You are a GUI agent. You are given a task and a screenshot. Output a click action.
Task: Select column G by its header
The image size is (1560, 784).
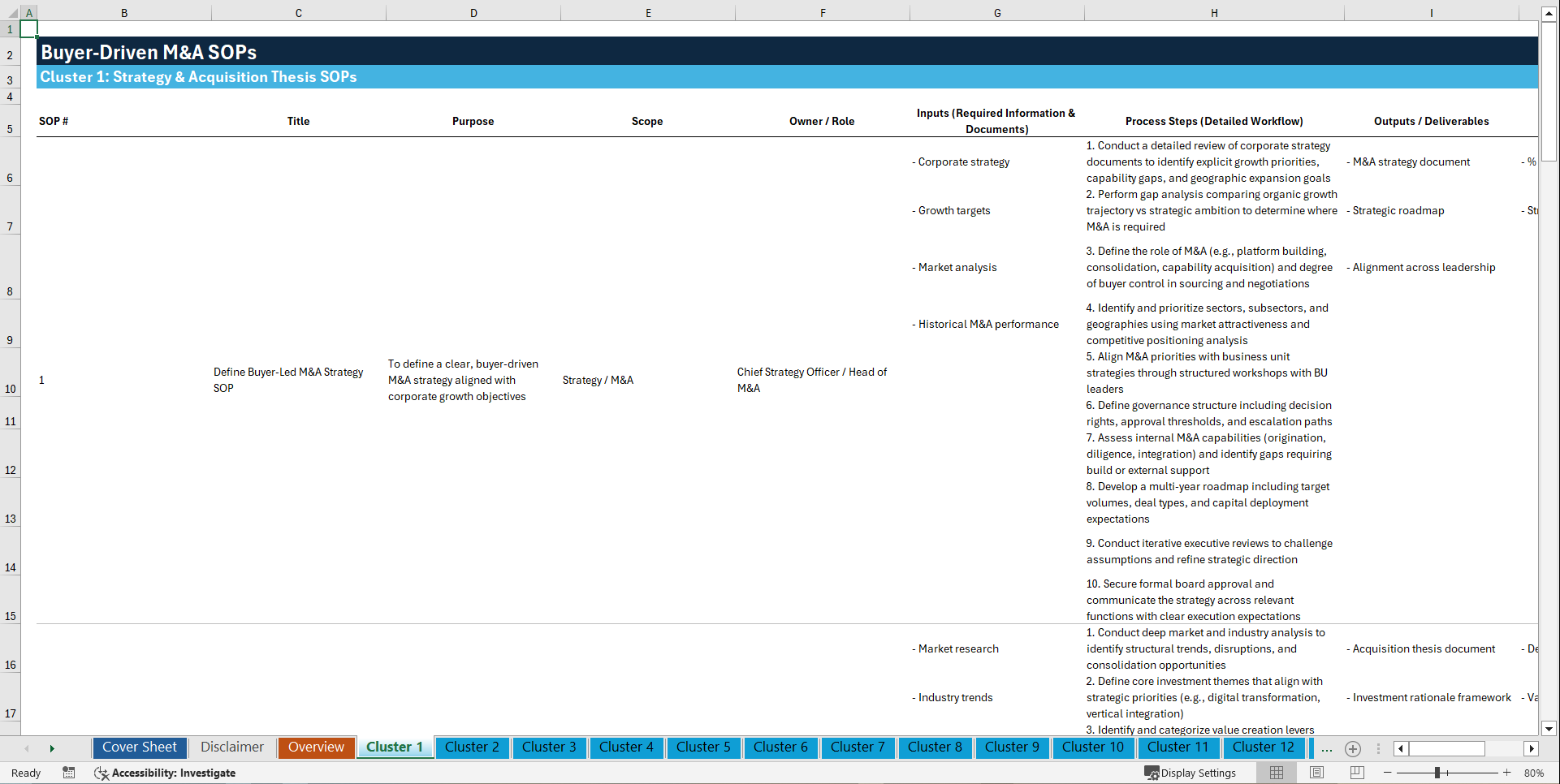[996, 13]
